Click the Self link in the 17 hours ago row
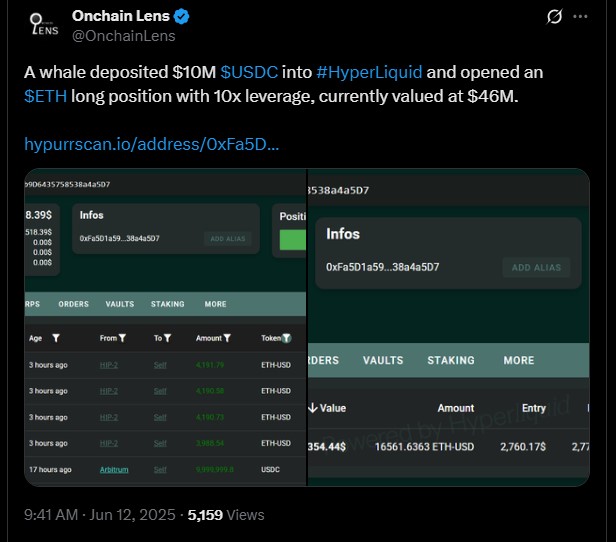Screen dimensions: 616x542 [x=160, y=470]
